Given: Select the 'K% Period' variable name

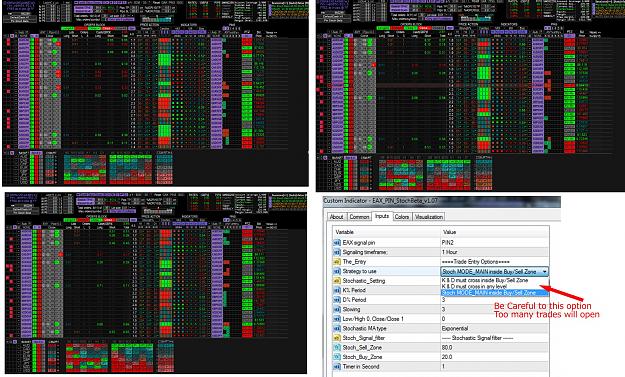Looking at the screenshot, I should [354, 291].
